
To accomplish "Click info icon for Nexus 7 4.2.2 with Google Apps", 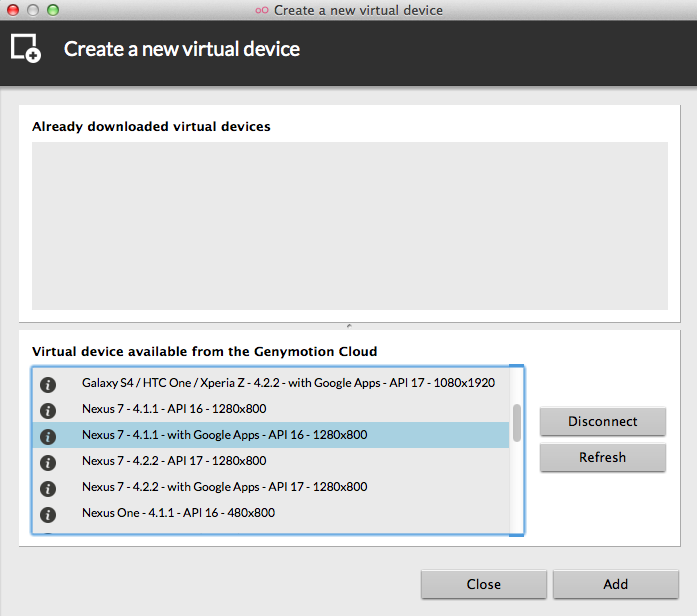I will (x=48, y=488).
